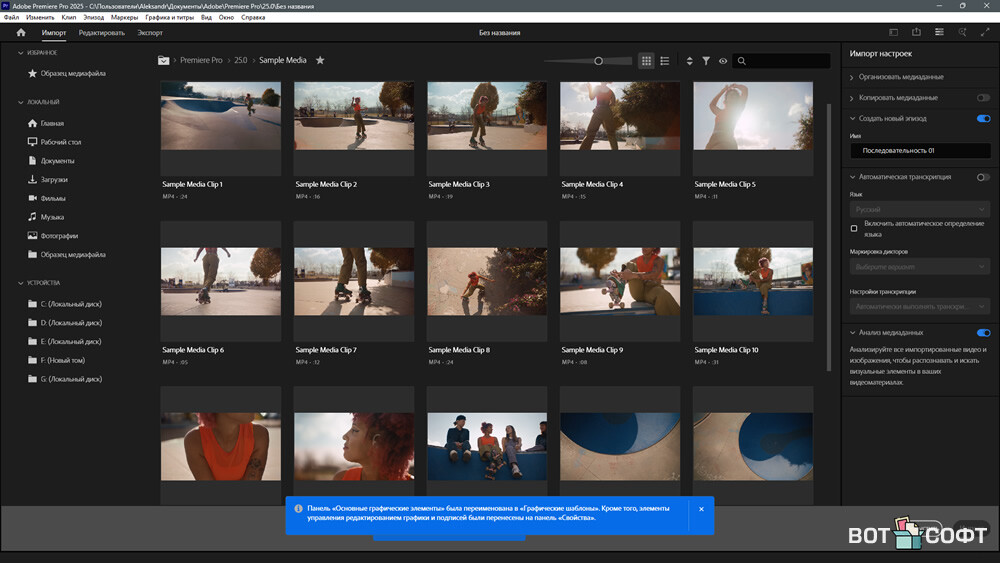Switch to the Экспорт tab

(150, 33)
